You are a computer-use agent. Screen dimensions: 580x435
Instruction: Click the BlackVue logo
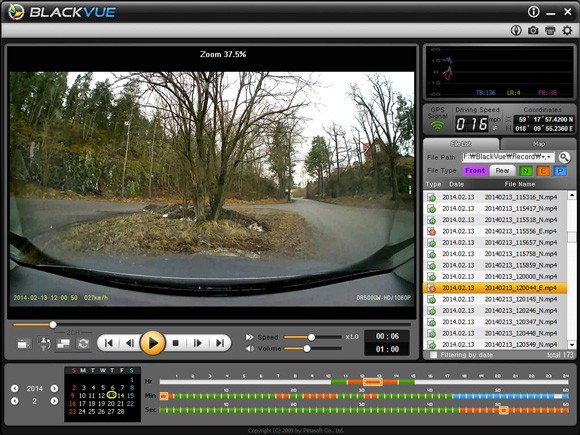click(62, 12)
